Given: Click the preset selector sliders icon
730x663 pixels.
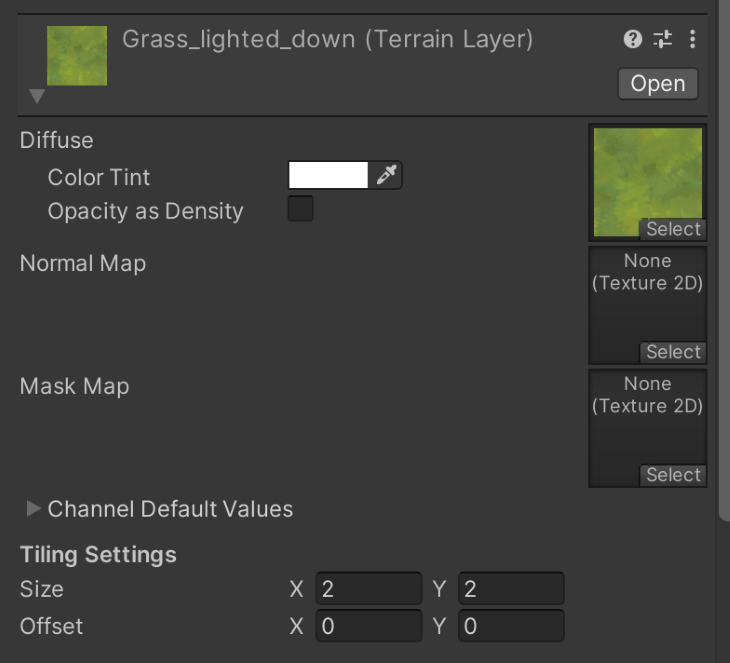Looking at the screenshot, I should (662, 40).
